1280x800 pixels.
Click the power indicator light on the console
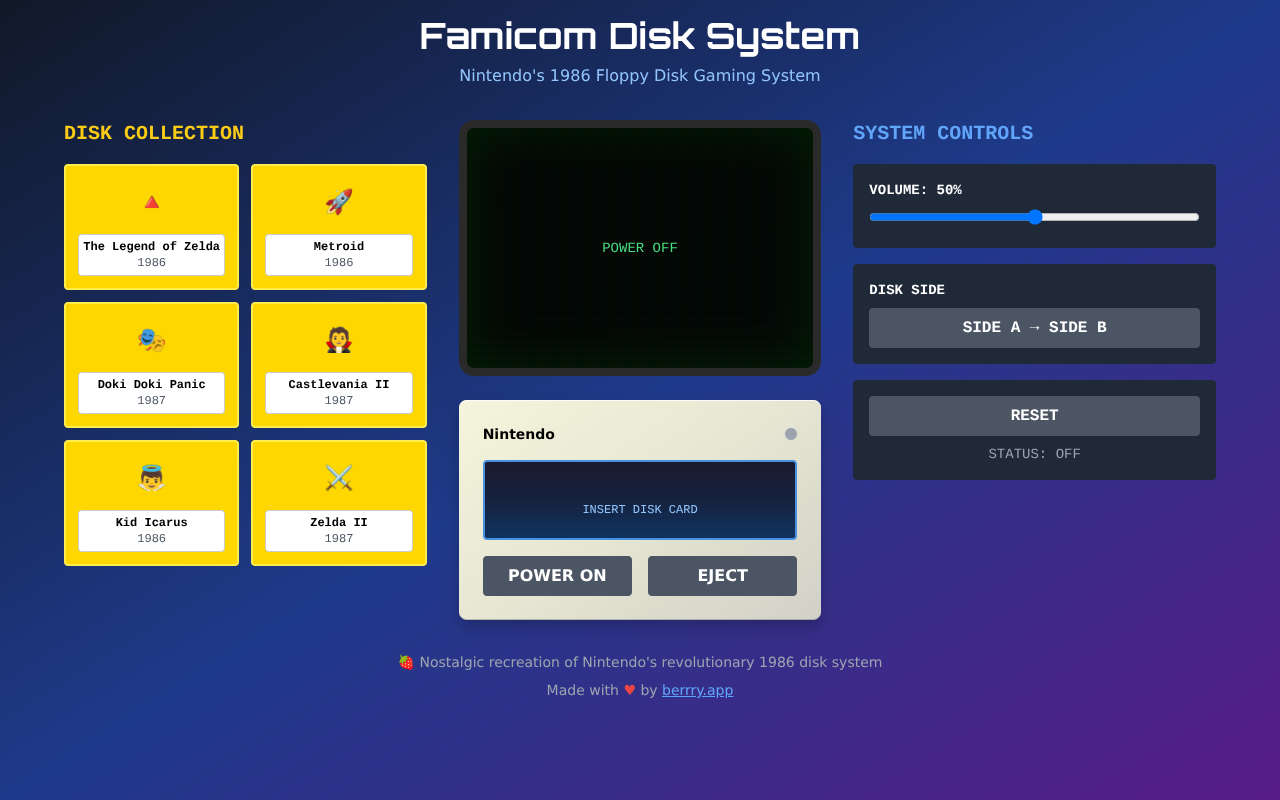790,434
